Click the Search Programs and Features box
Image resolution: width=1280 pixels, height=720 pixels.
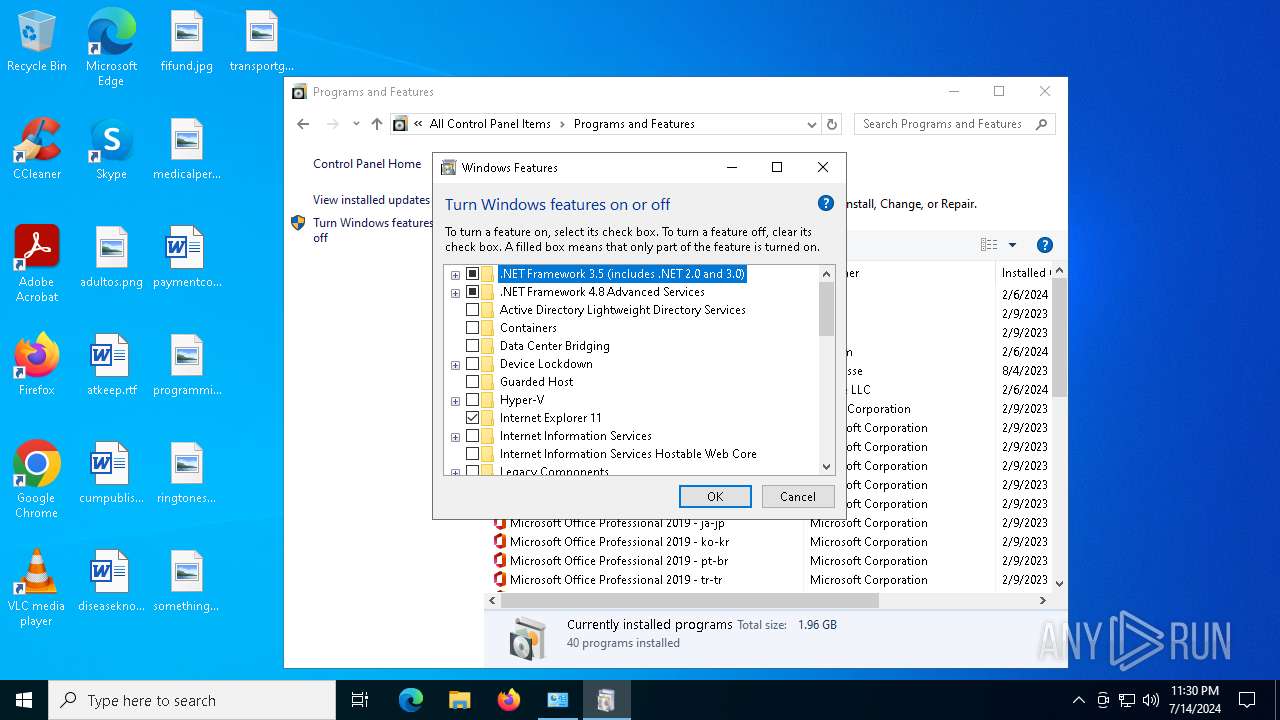(x=943, y=124)
